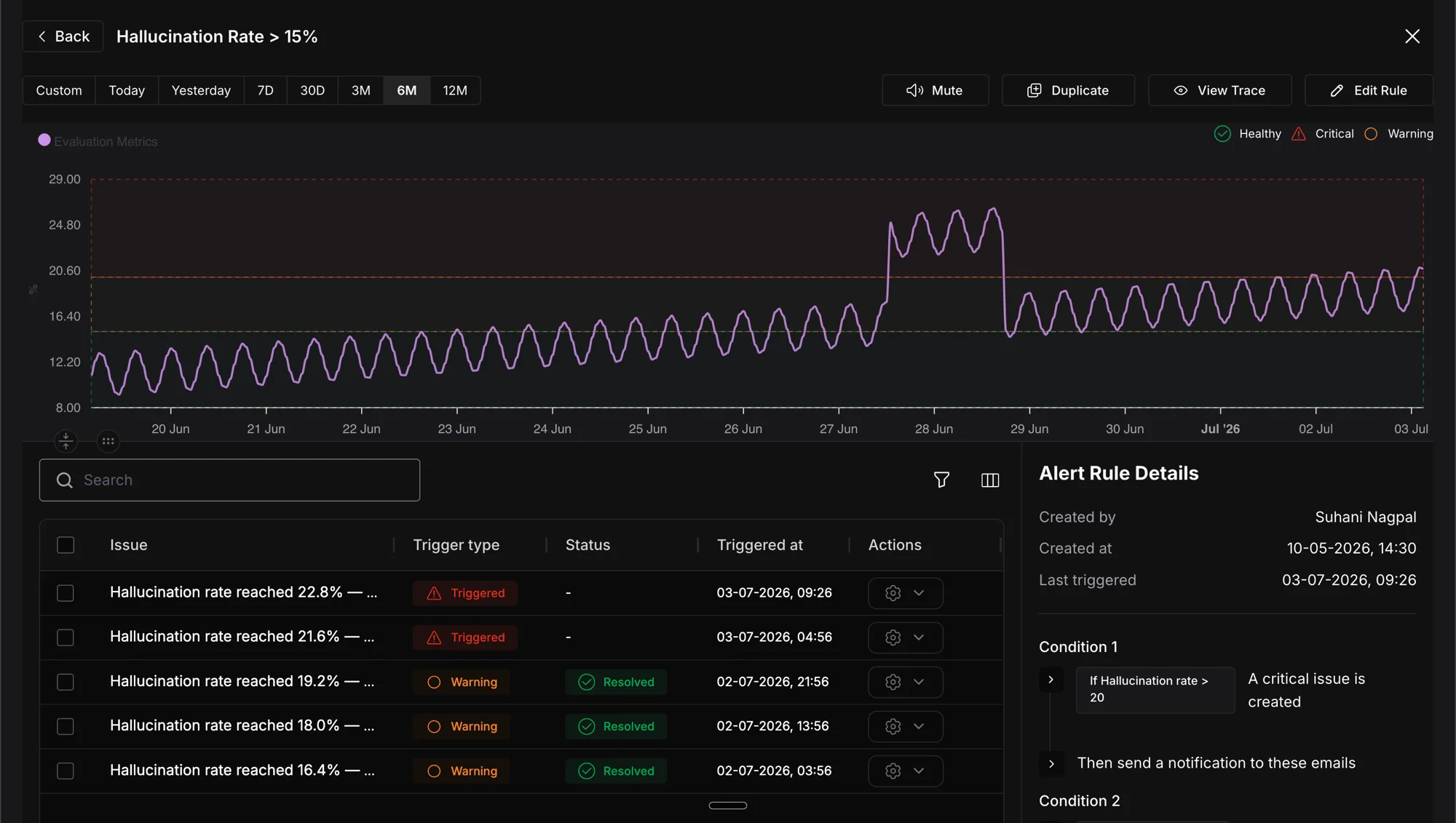
Task: Switch to the Today range
Action: tap(127, 90)
